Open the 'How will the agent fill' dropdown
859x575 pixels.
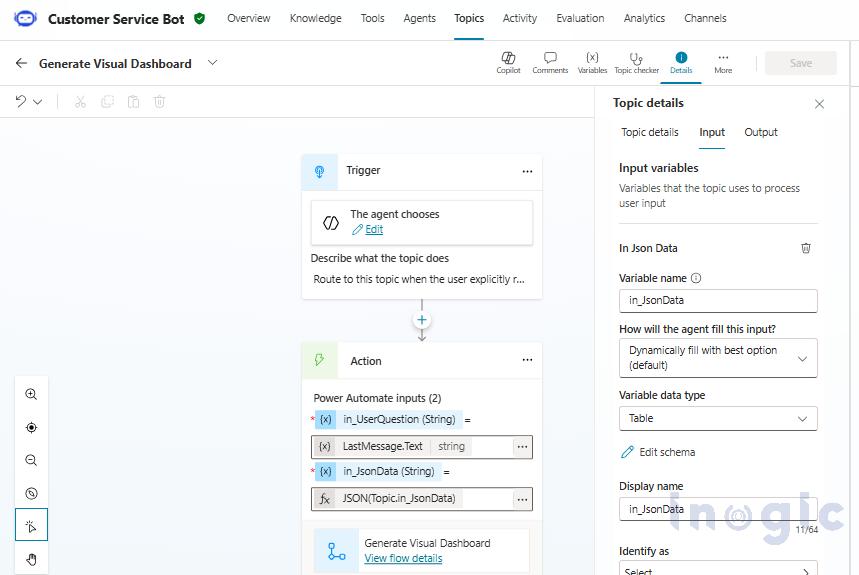(x=718, y=358)
